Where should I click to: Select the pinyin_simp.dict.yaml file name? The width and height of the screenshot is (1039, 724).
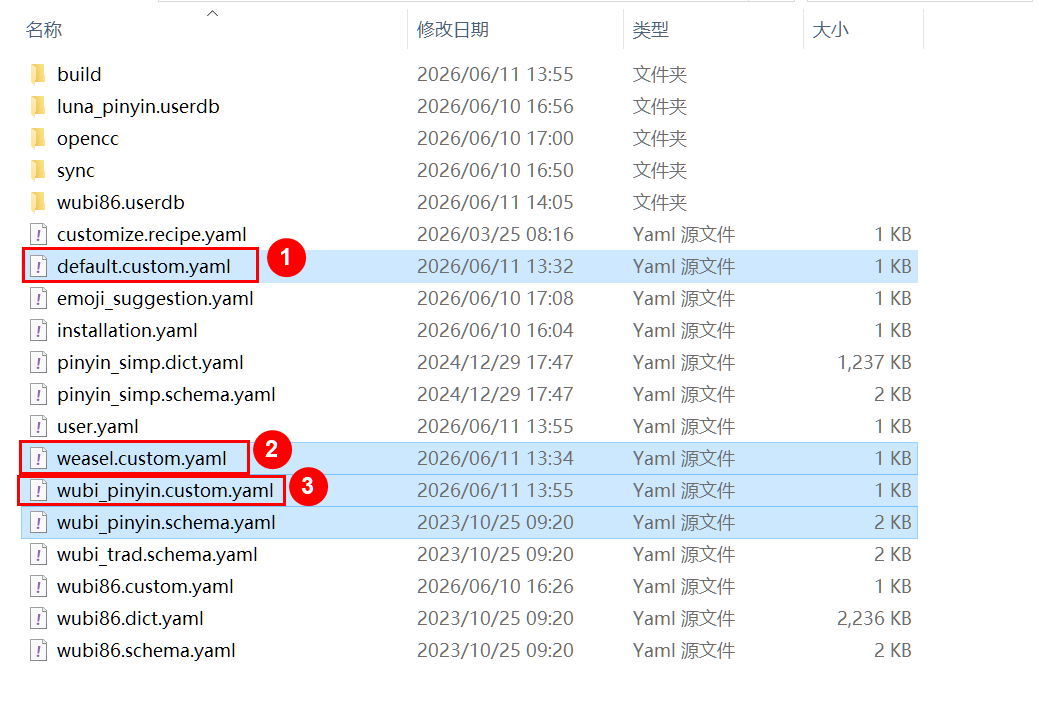150,362
